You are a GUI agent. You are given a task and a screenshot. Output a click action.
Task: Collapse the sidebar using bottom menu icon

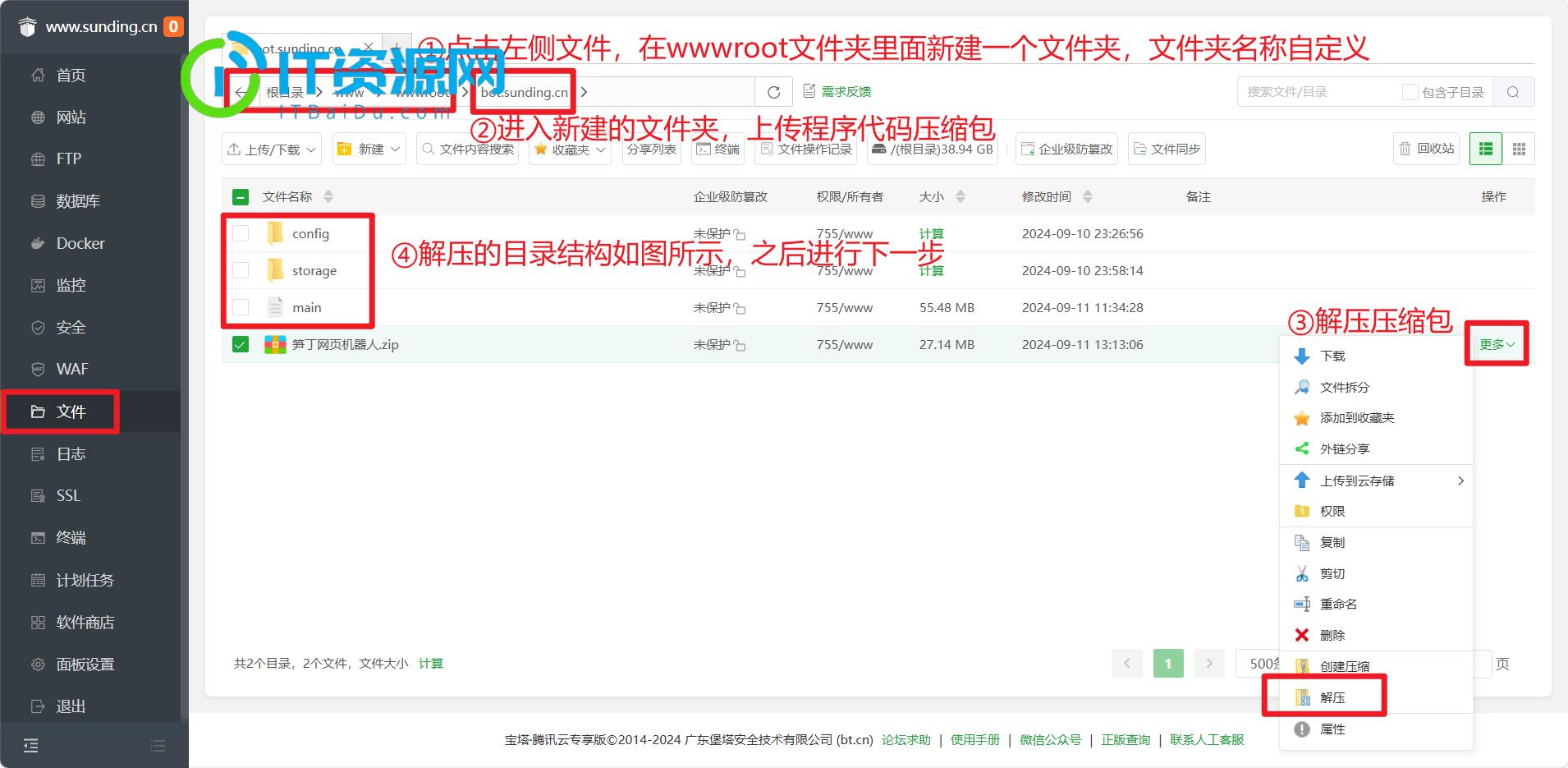coord(30,746)
